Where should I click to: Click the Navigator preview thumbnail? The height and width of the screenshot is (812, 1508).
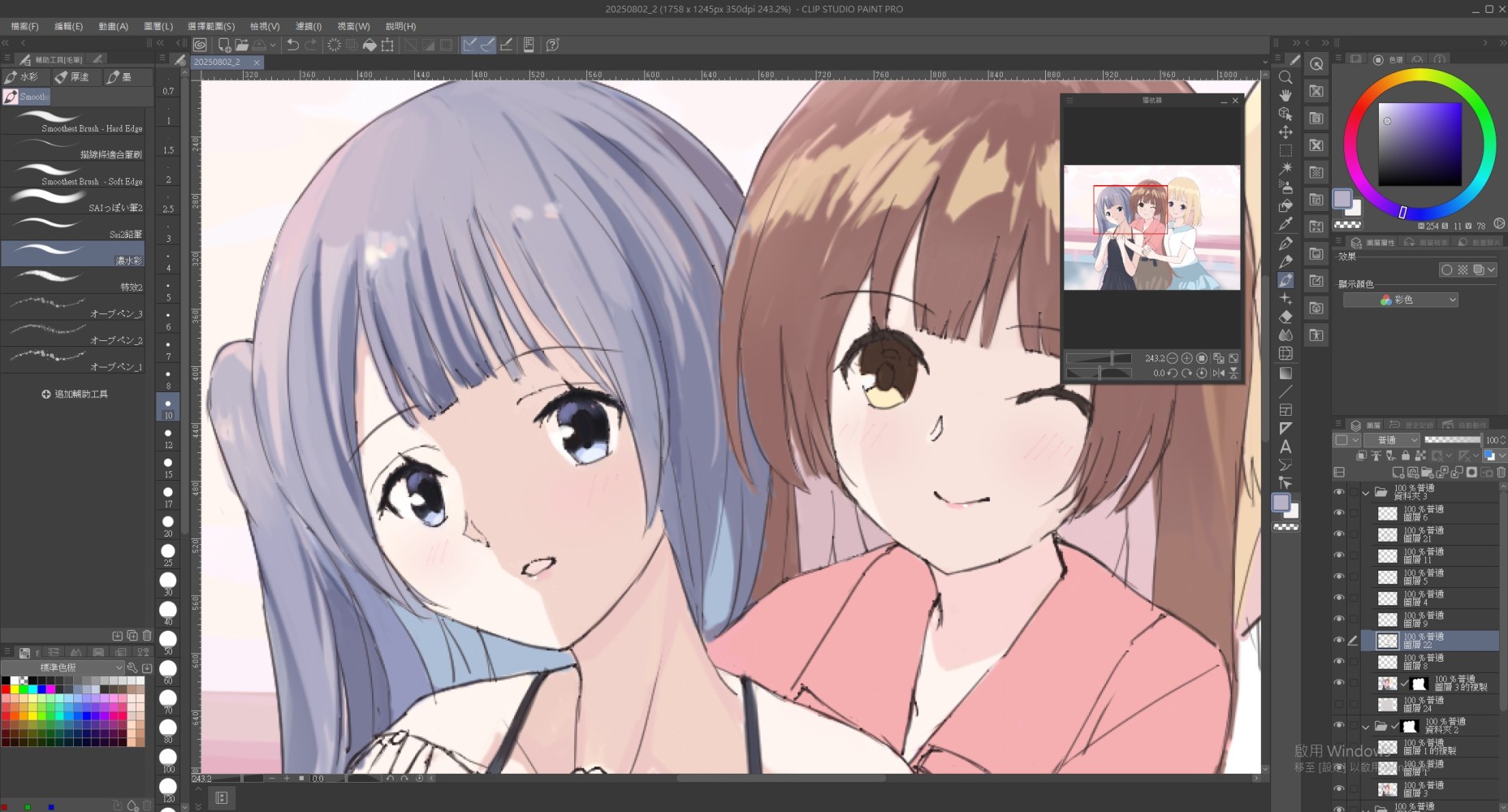pyautogui.click(x=1152, y=227)
